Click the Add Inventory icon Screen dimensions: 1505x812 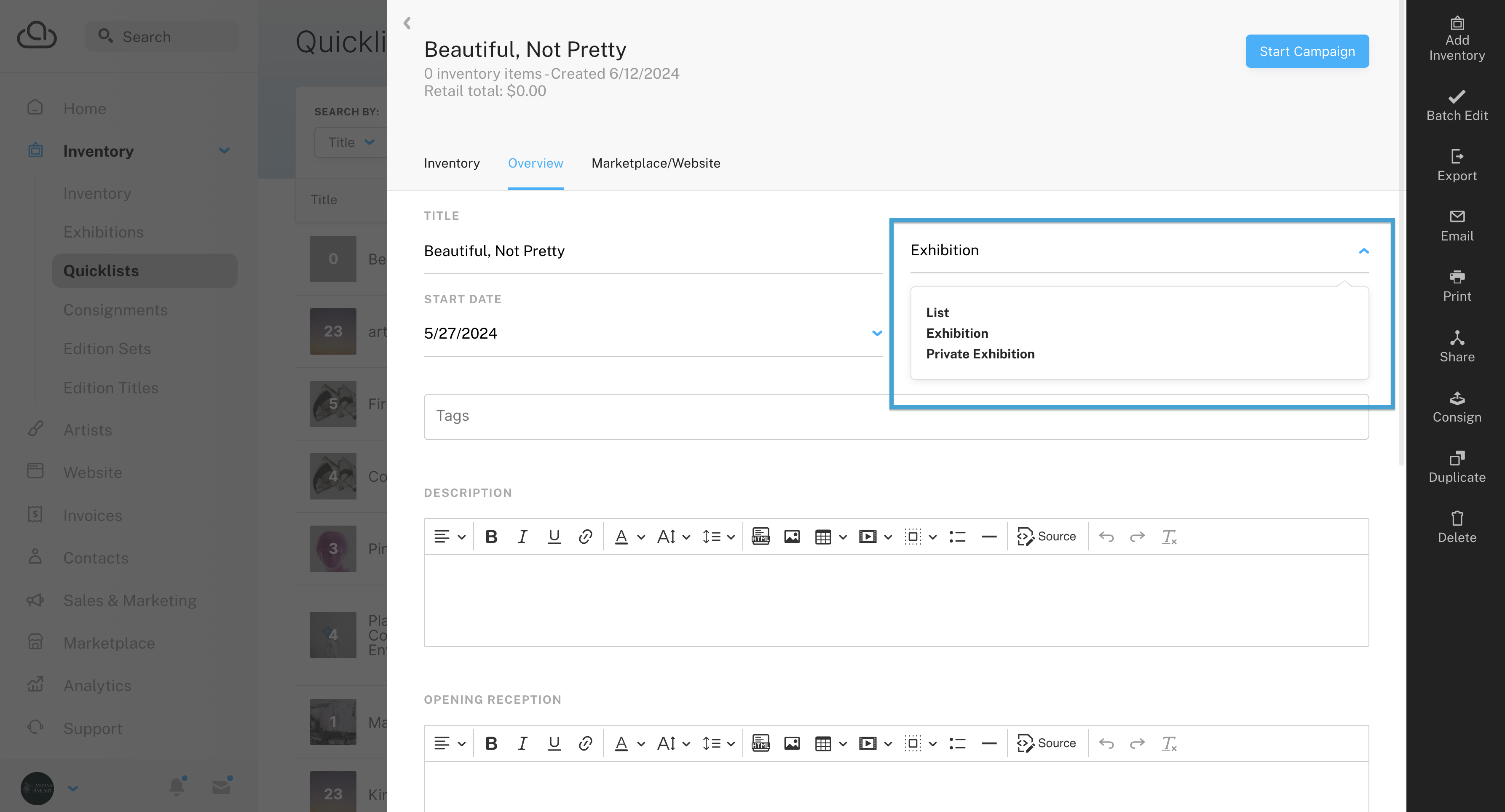coord(1457,23)
